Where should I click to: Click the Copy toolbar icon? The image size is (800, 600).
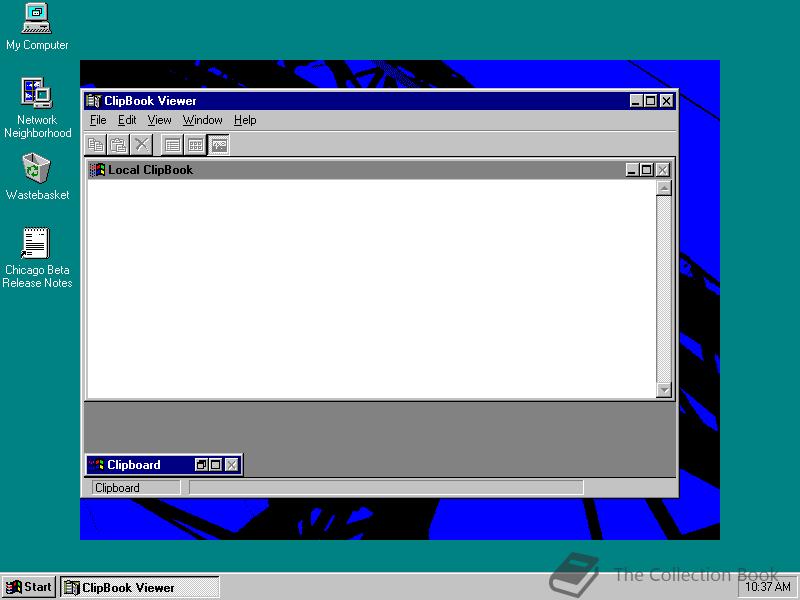95,145
